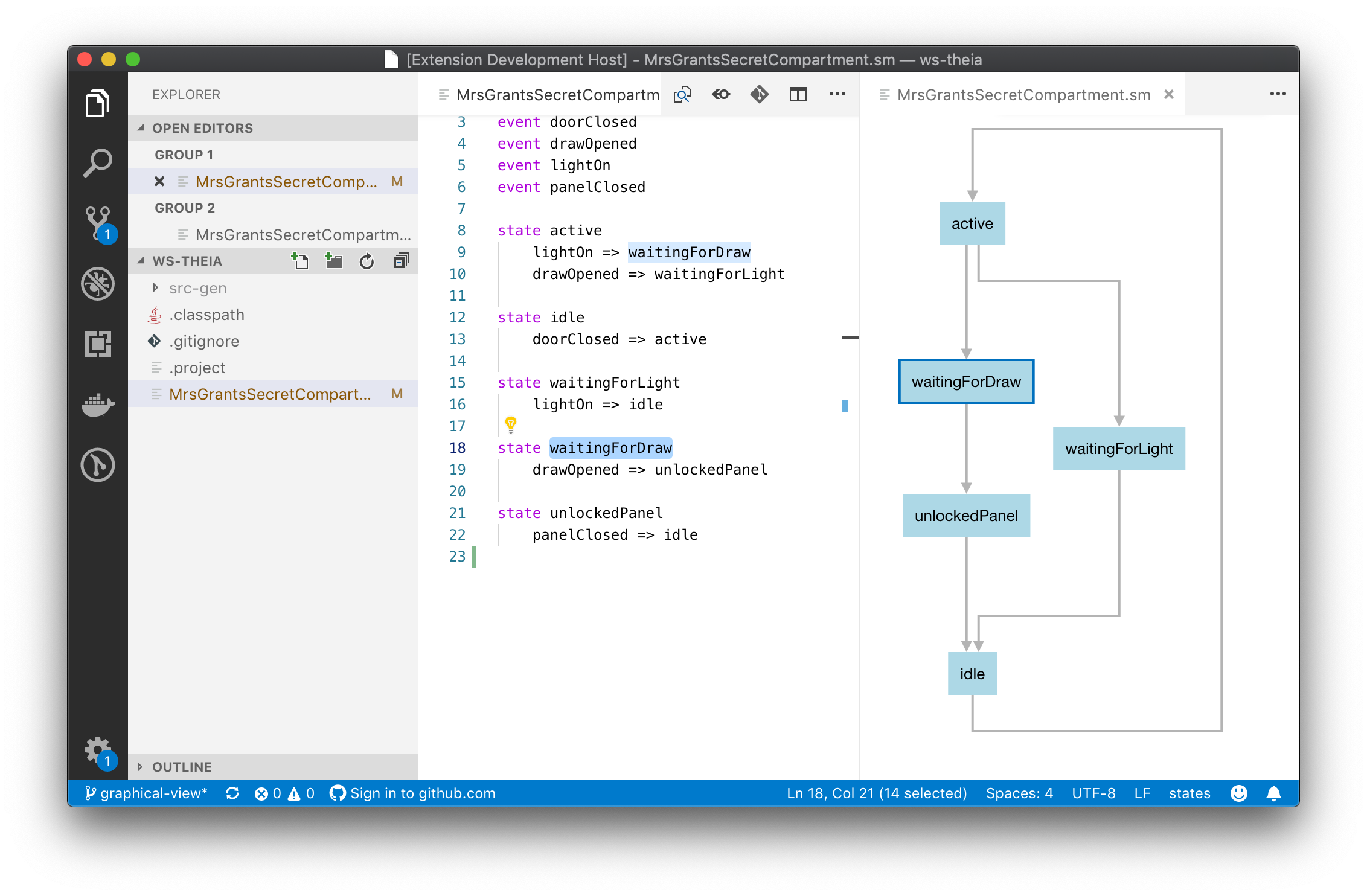The image size is (1367, 896).
Task: Click the Refresh Explorer icon
Action: point(367,261)
